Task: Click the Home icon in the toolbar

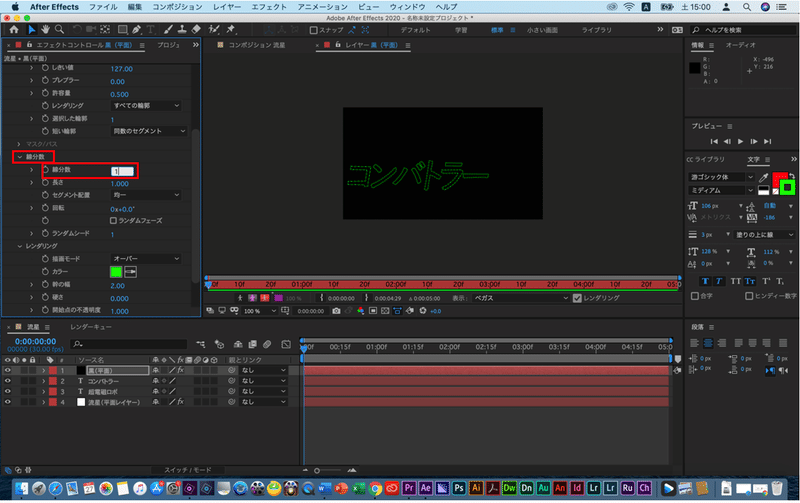Action: (14, 30)
